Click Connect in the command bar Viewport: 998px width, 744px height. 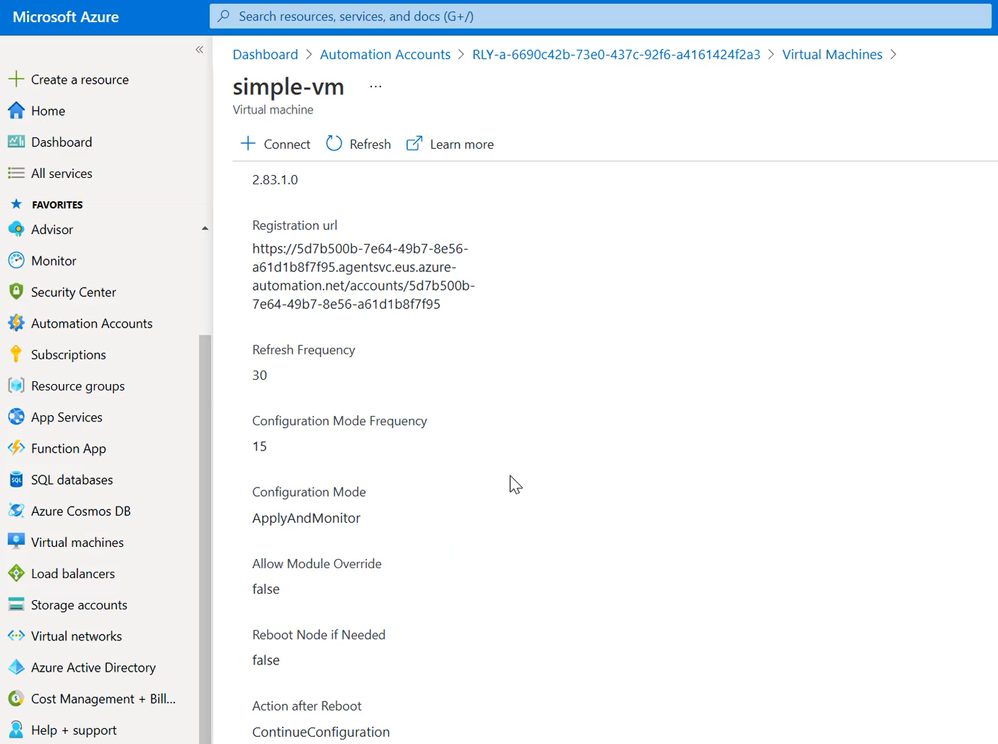point(275,144)
